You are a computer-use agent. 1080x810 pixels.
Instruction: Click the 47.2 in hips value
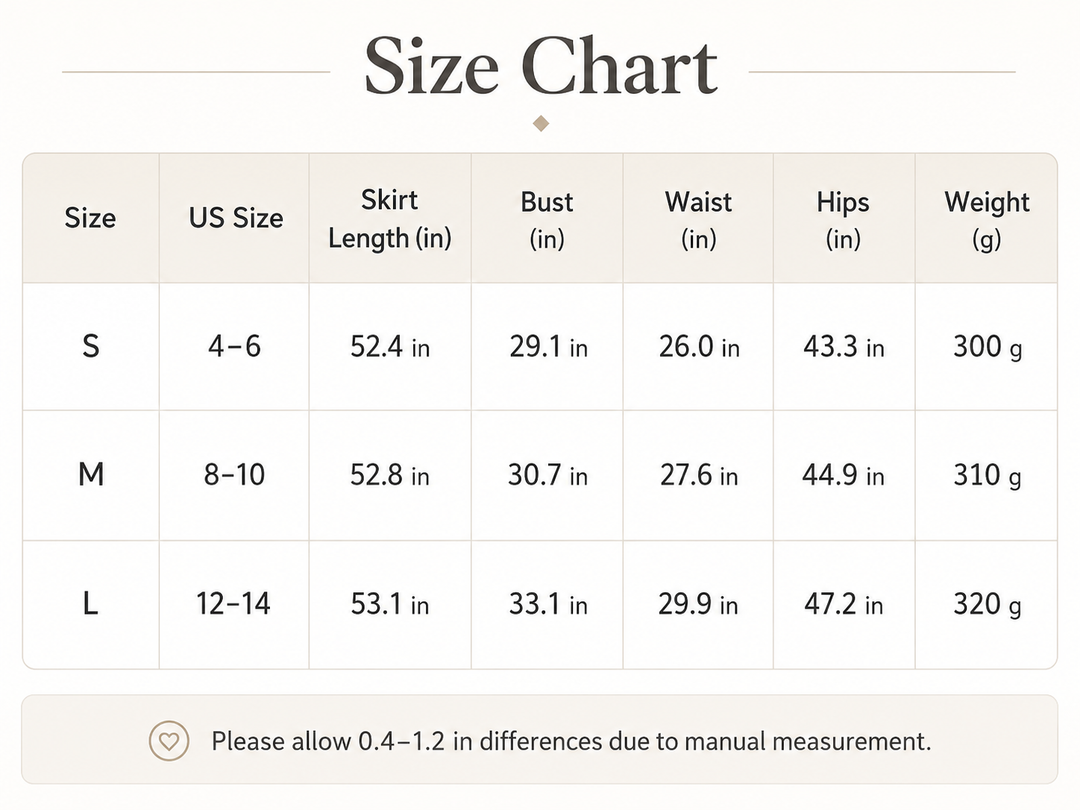point(843,604)
